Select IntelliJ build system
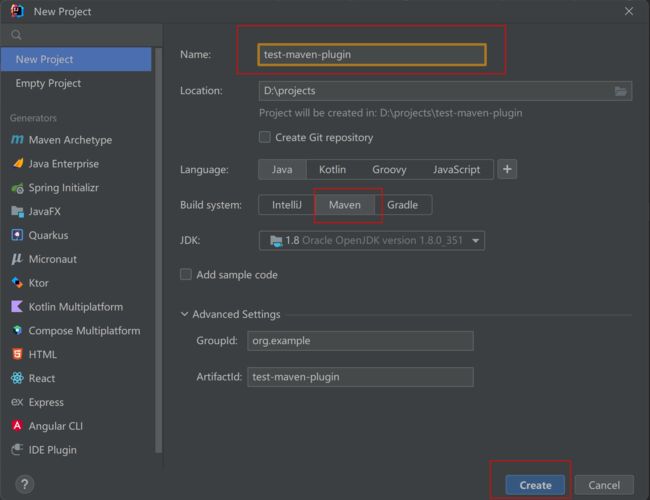 coord(287,205)
